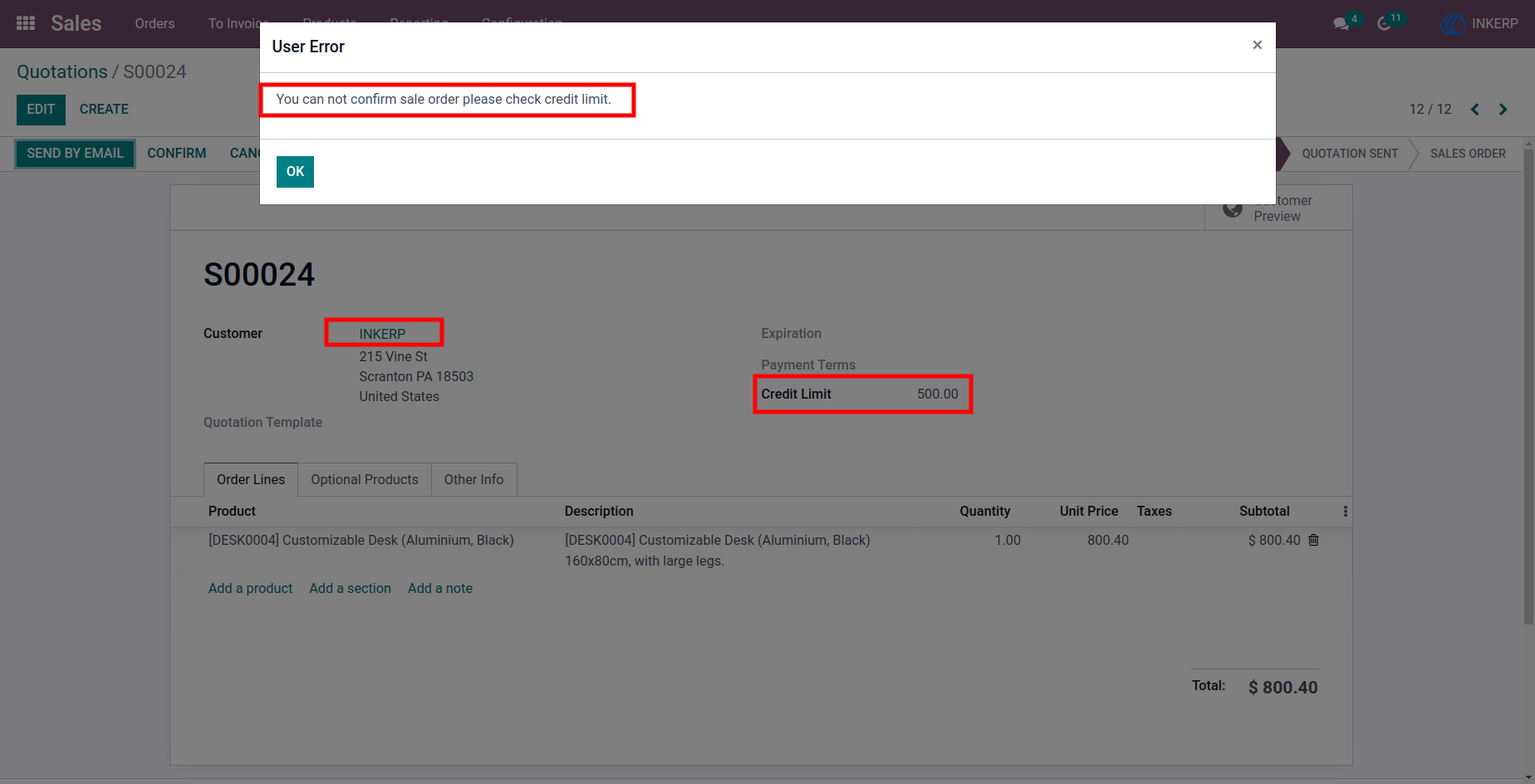Click the product cell Customizable Desk
Screen dimensions: 1535x784
click(361, 541)
